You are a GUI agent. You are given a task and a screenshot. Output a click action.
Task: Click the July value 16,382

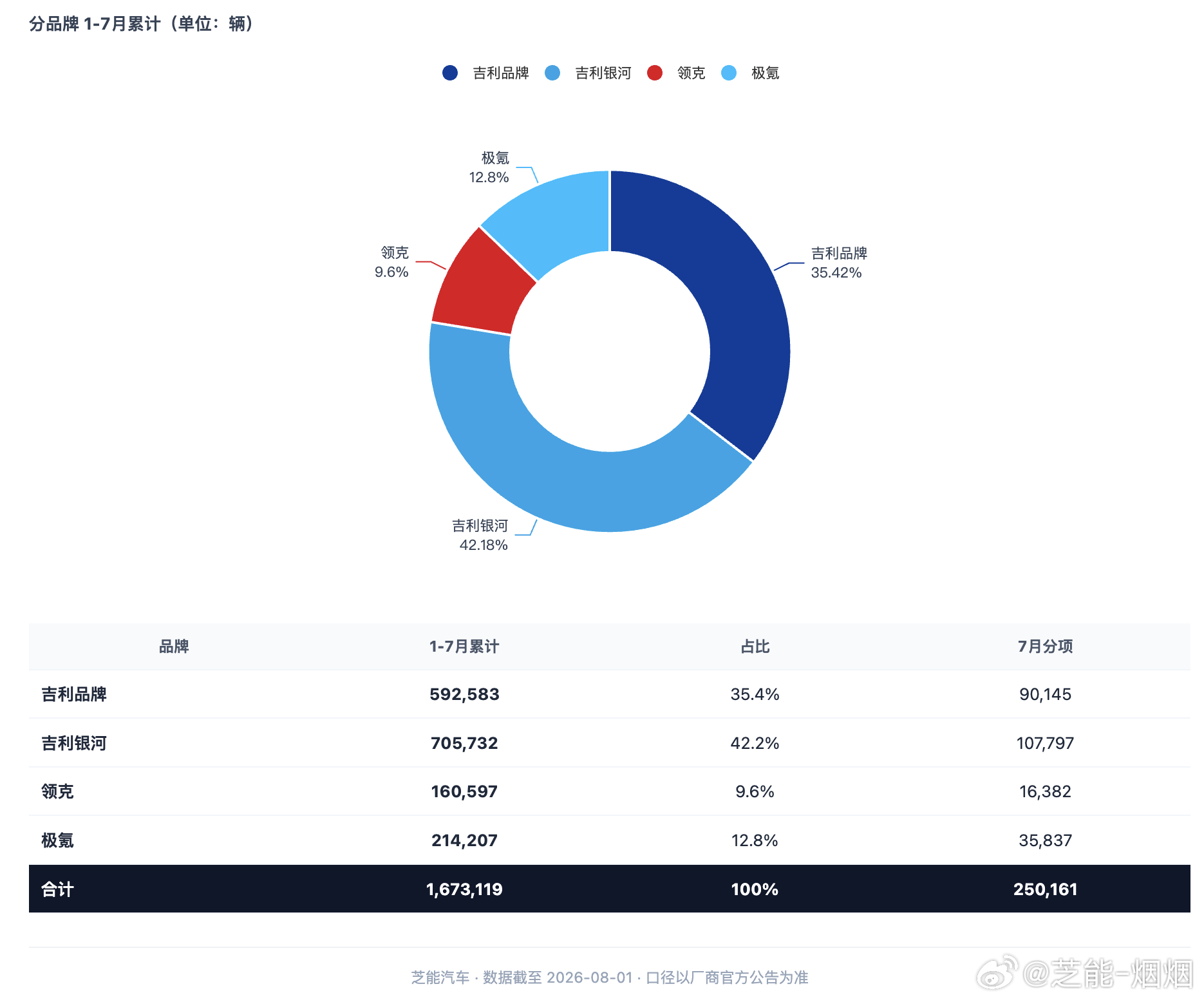point(1046,791)
